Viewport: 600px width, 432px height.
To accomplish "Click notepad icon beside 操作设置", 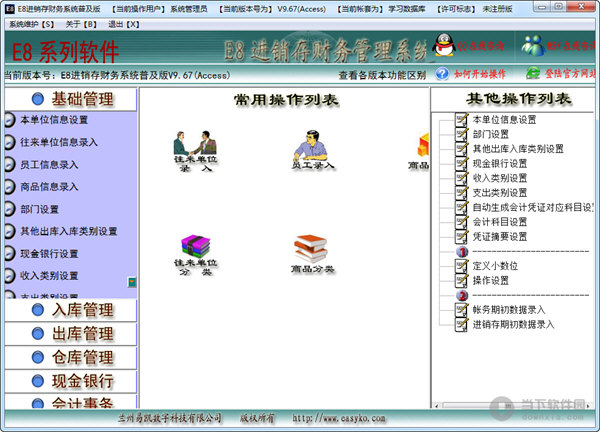I will point(461,280).
